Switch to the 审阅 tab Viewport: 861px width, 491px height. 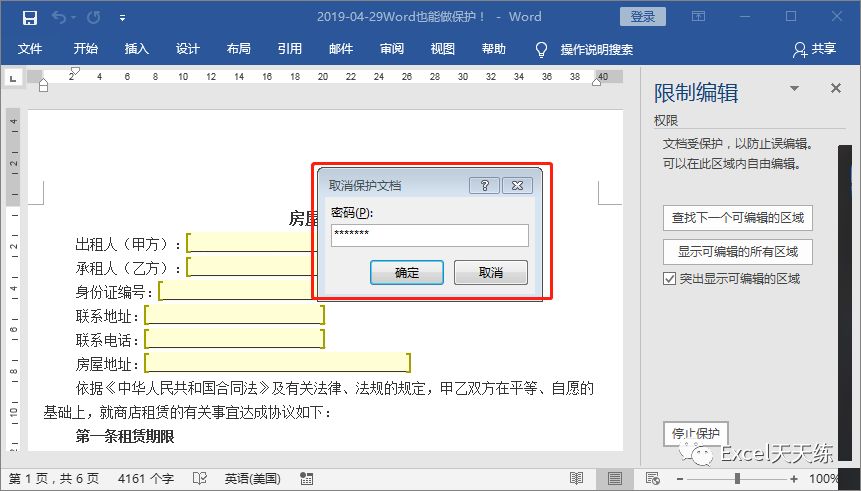tap(392, 49)
